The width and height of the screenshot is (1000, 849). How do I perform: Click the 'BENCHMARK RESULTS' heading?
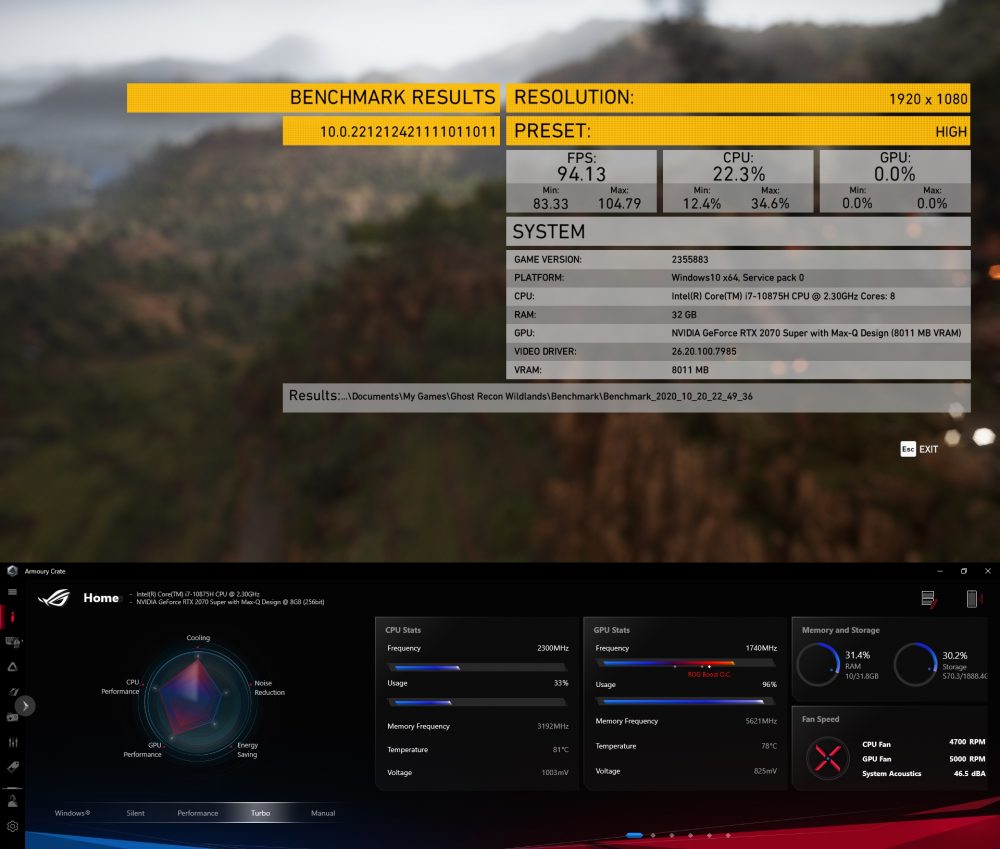point(392,97)
